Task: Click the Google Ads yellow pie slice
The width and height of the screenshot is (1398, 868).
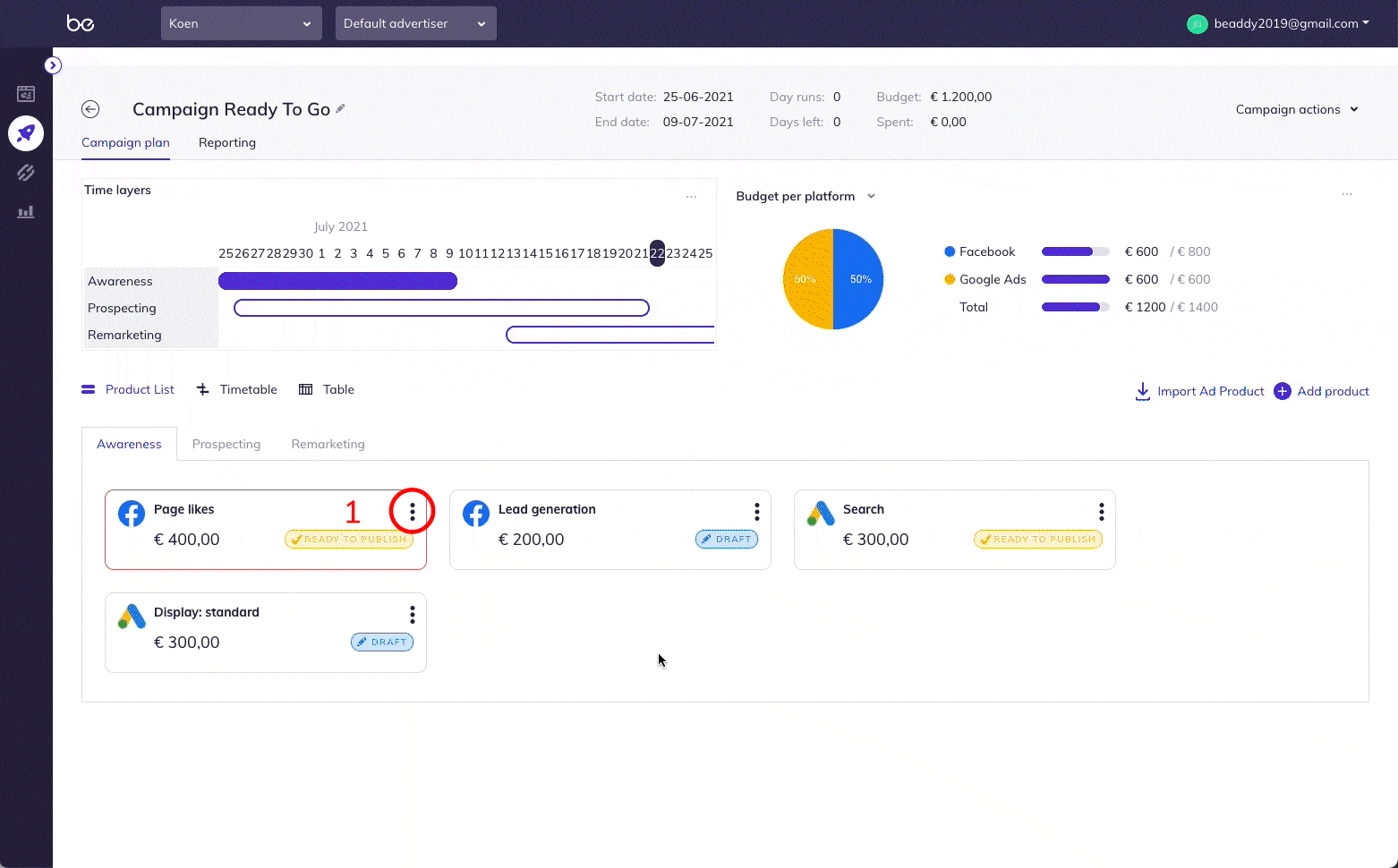Action: click(x=808, y=279)
